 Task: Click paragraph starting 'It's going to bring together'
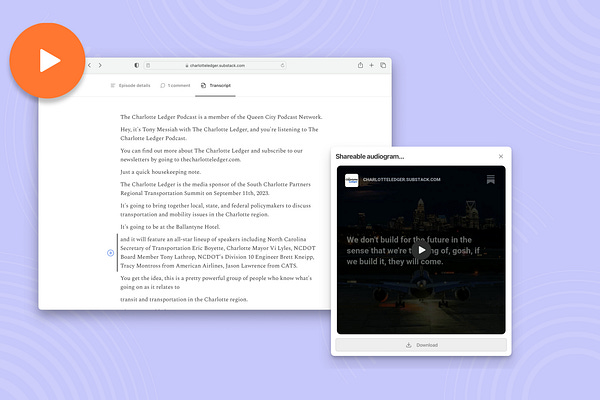coord(215,210)
